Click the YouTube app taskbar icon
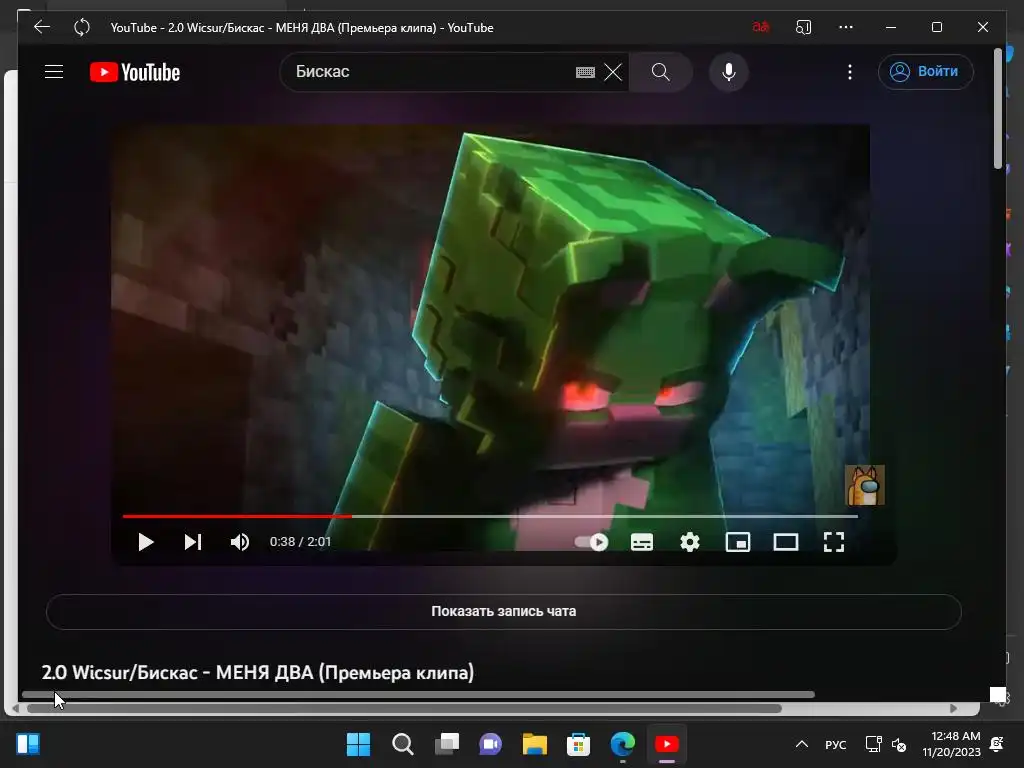The height and width of the screenshot is (768, 1024). tap(667, 744)
